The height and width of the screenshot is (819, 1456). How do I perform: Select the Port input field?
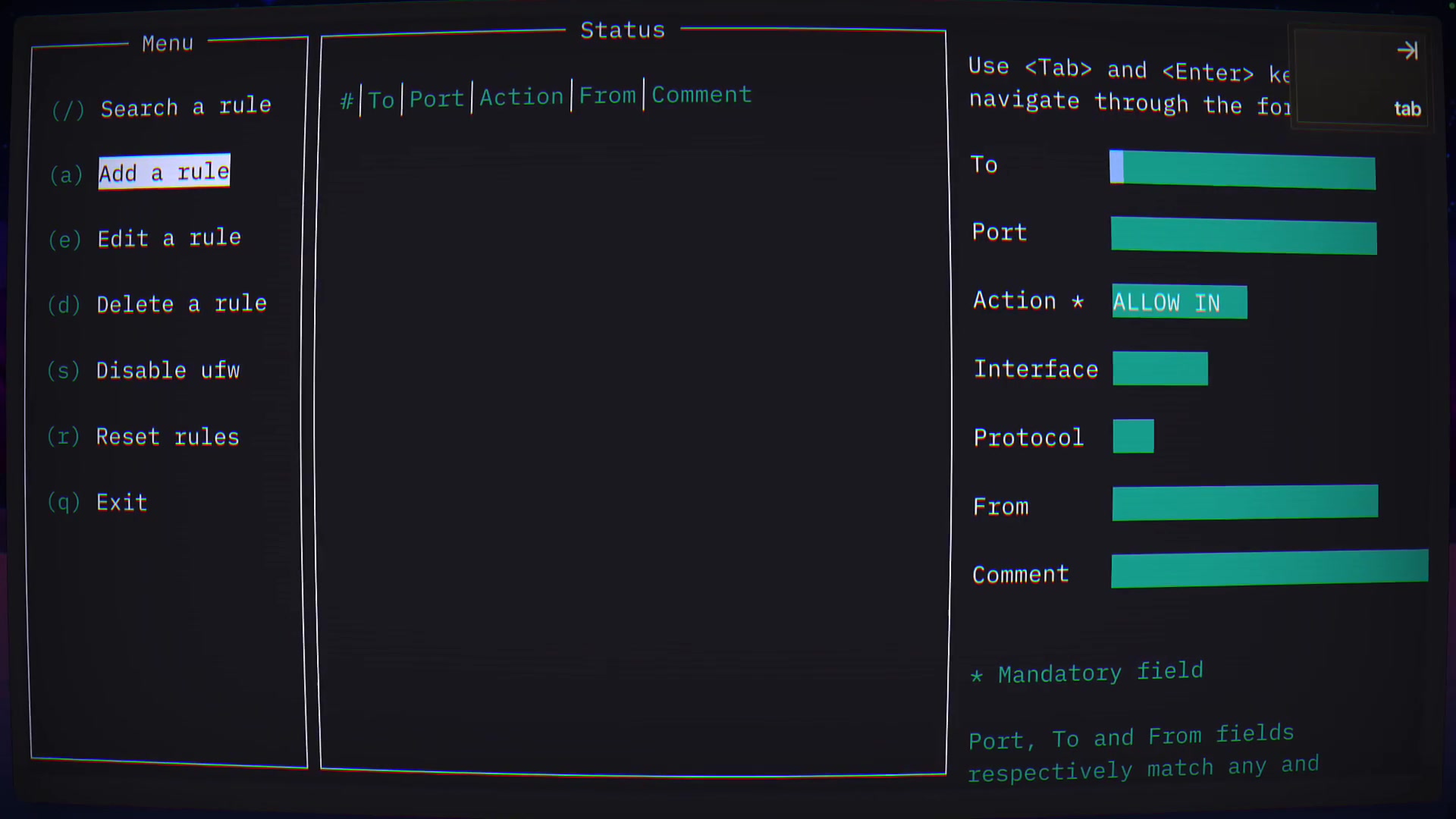tap(1243, 237)
